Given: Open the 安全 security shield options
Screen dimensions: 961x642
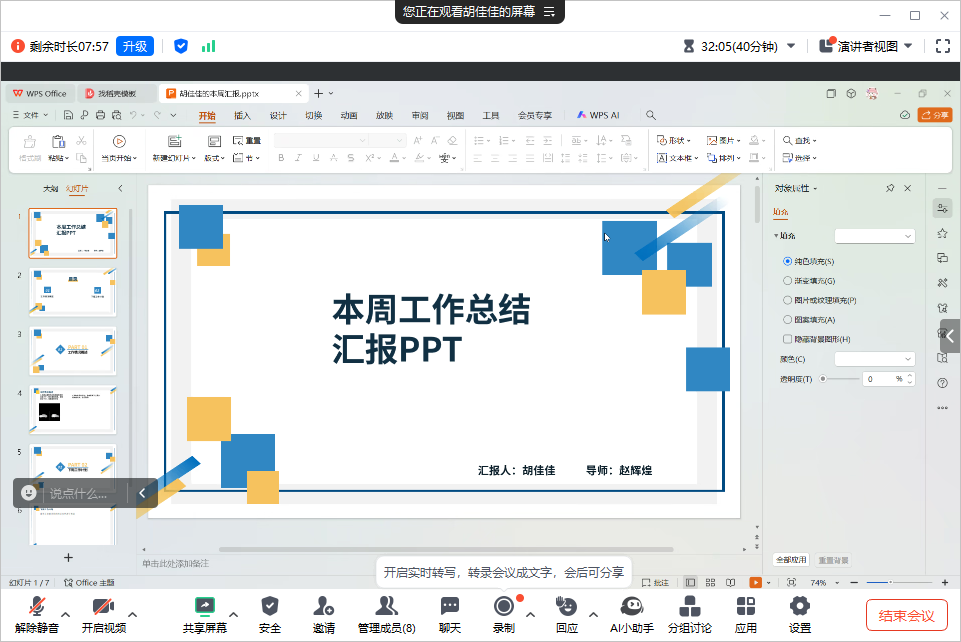Looking at the screenshot, I should (x=270, y=615).
